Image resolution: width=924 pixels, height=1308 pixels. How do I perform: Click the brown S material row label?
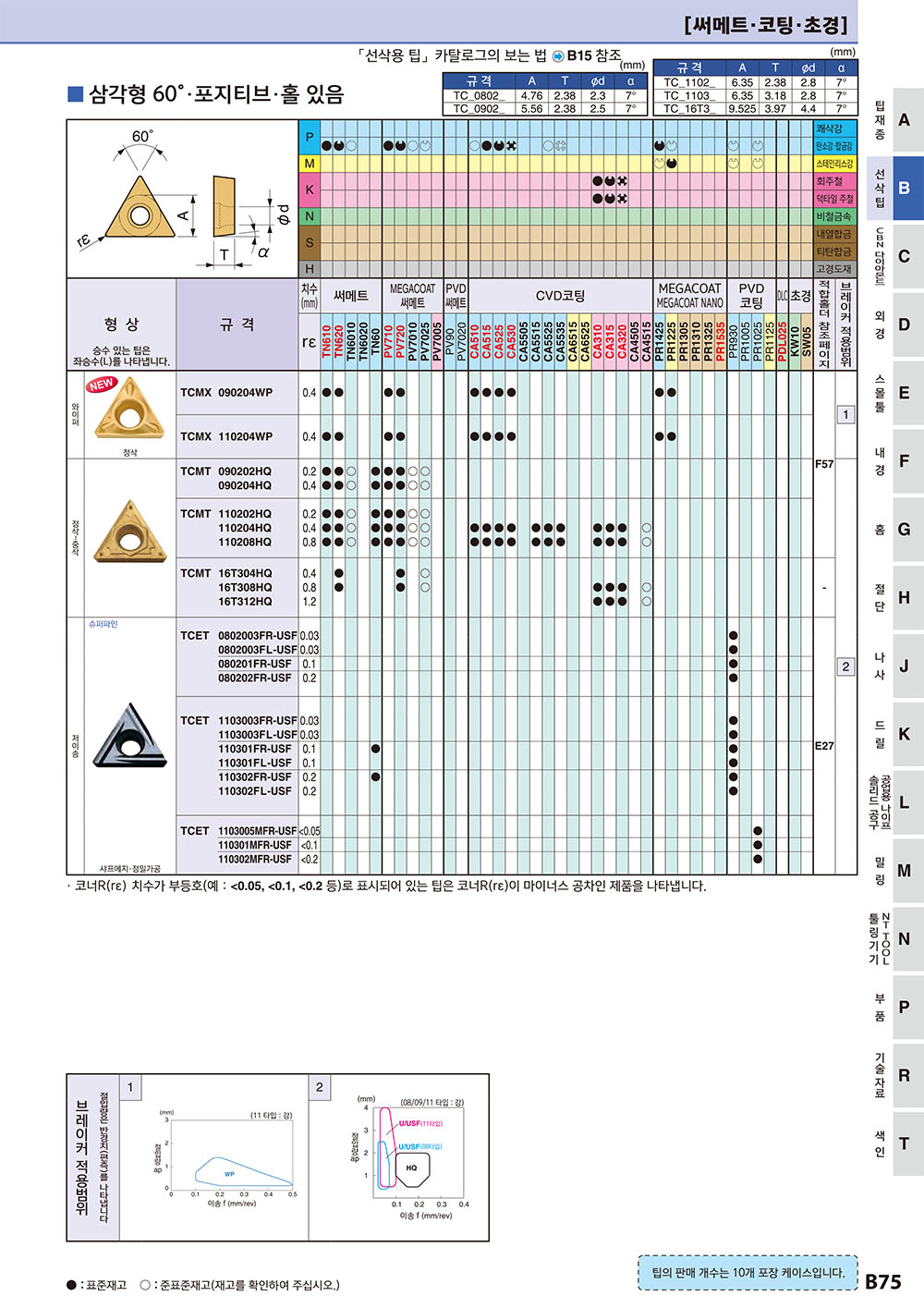click(x=310, y=243)
